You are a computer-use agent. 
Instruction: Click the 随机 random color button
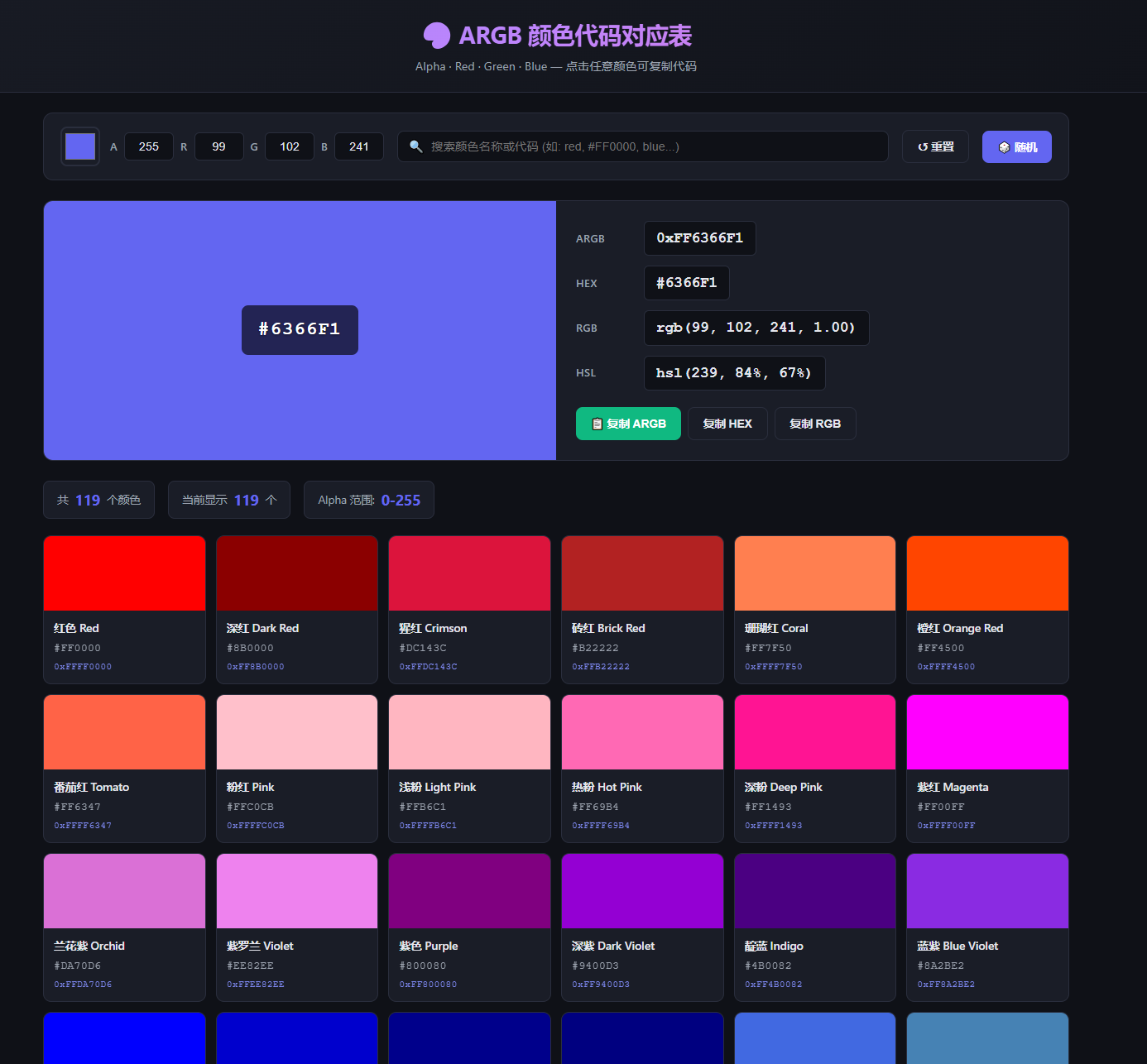1017,146
